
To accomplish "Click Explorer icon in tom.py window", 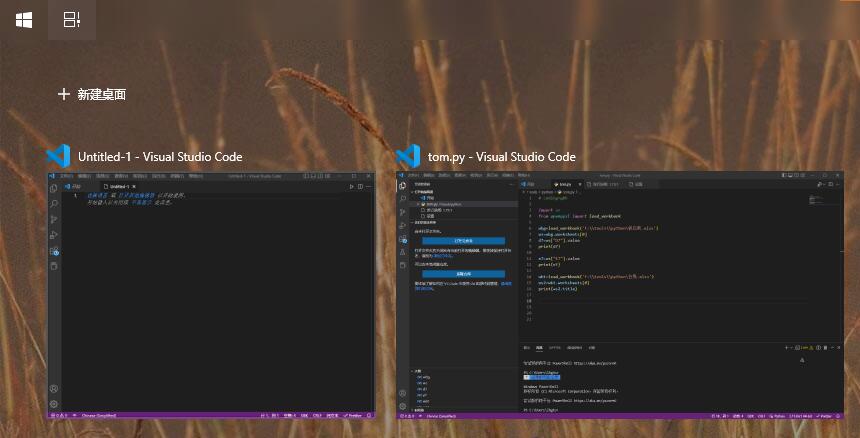I will (403, 186).
